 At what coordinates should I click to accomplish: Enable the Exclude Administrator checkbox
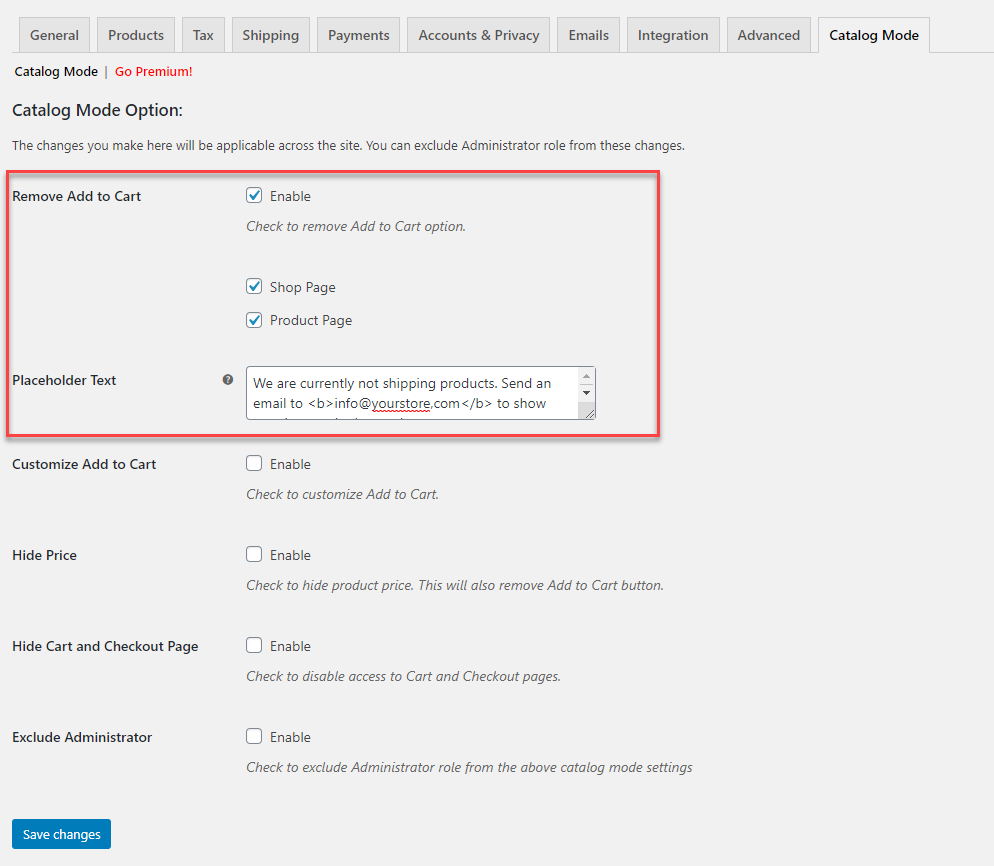254,736
